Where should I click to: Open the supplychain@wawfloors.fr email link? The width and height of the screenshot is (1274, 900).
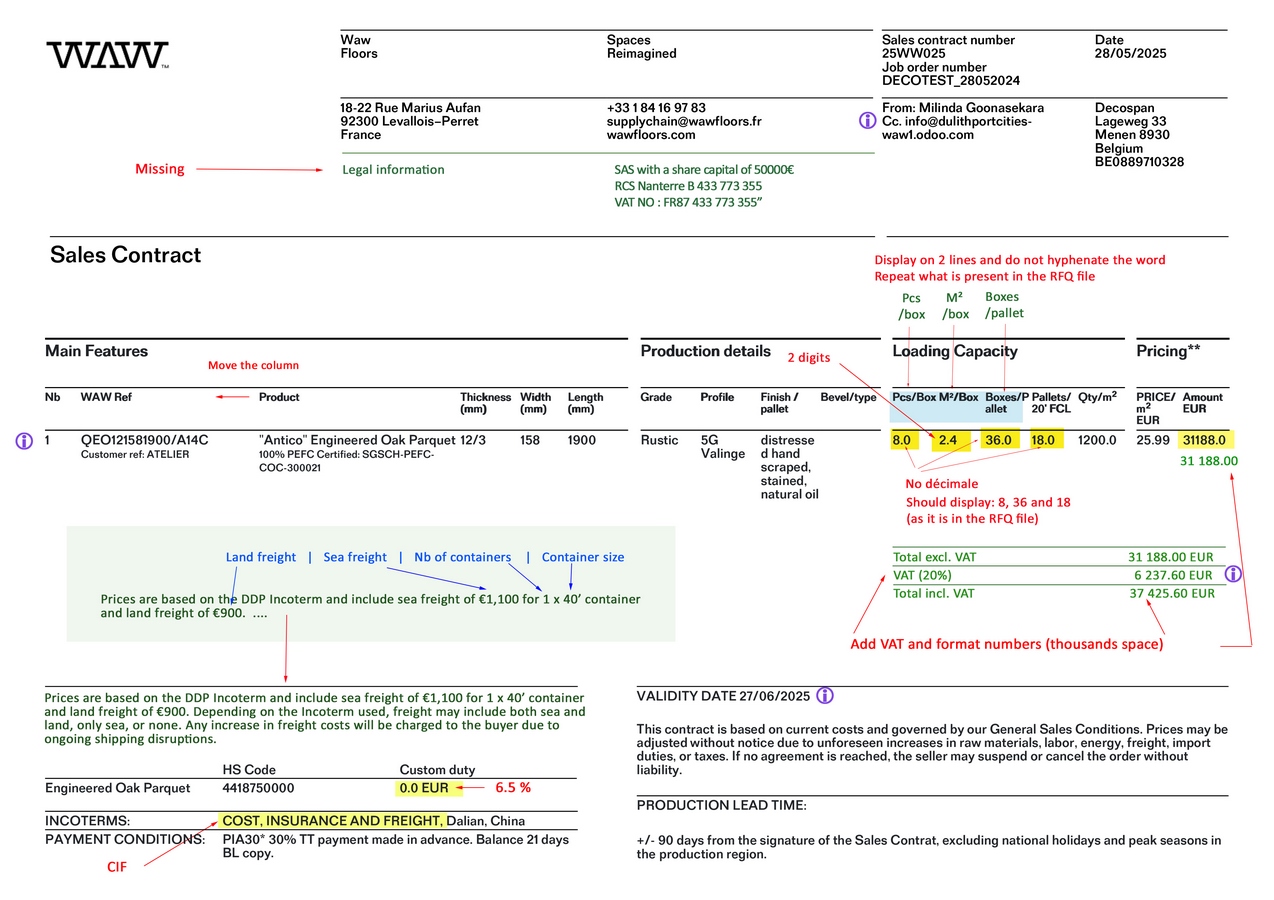683,121
